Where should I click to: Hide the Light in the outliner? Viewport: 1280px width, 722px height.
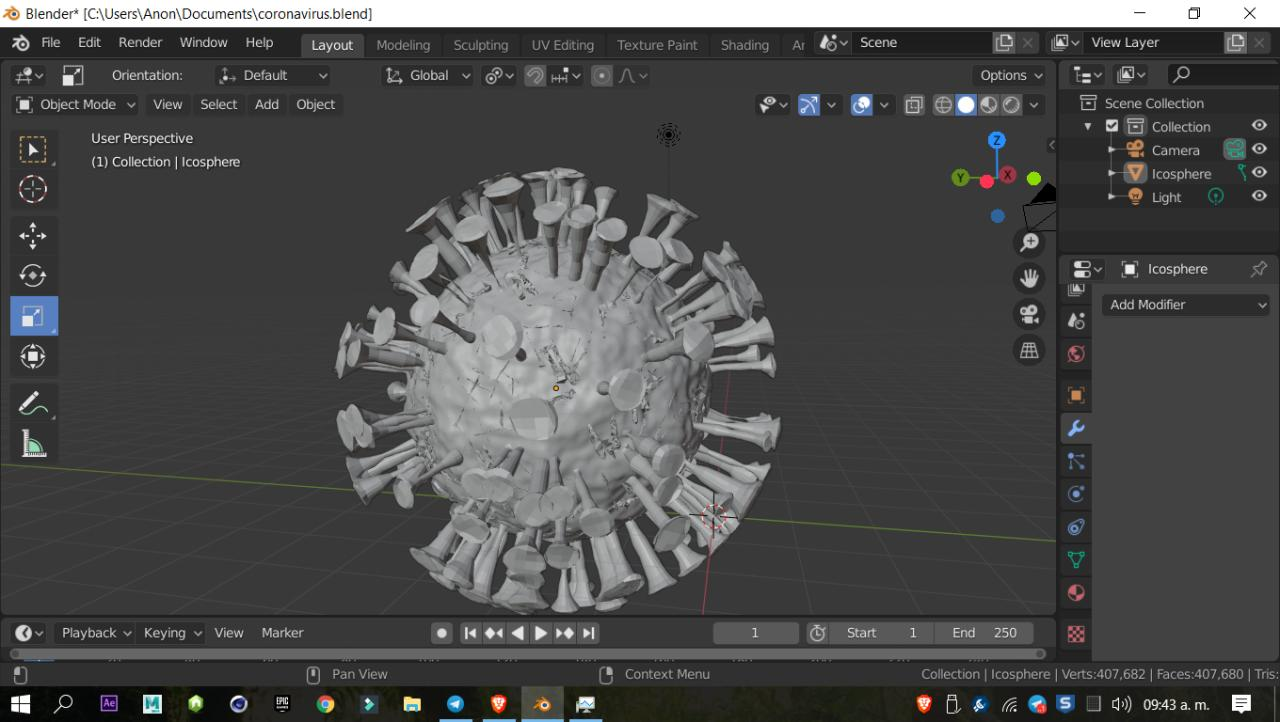click(1260, 197)
